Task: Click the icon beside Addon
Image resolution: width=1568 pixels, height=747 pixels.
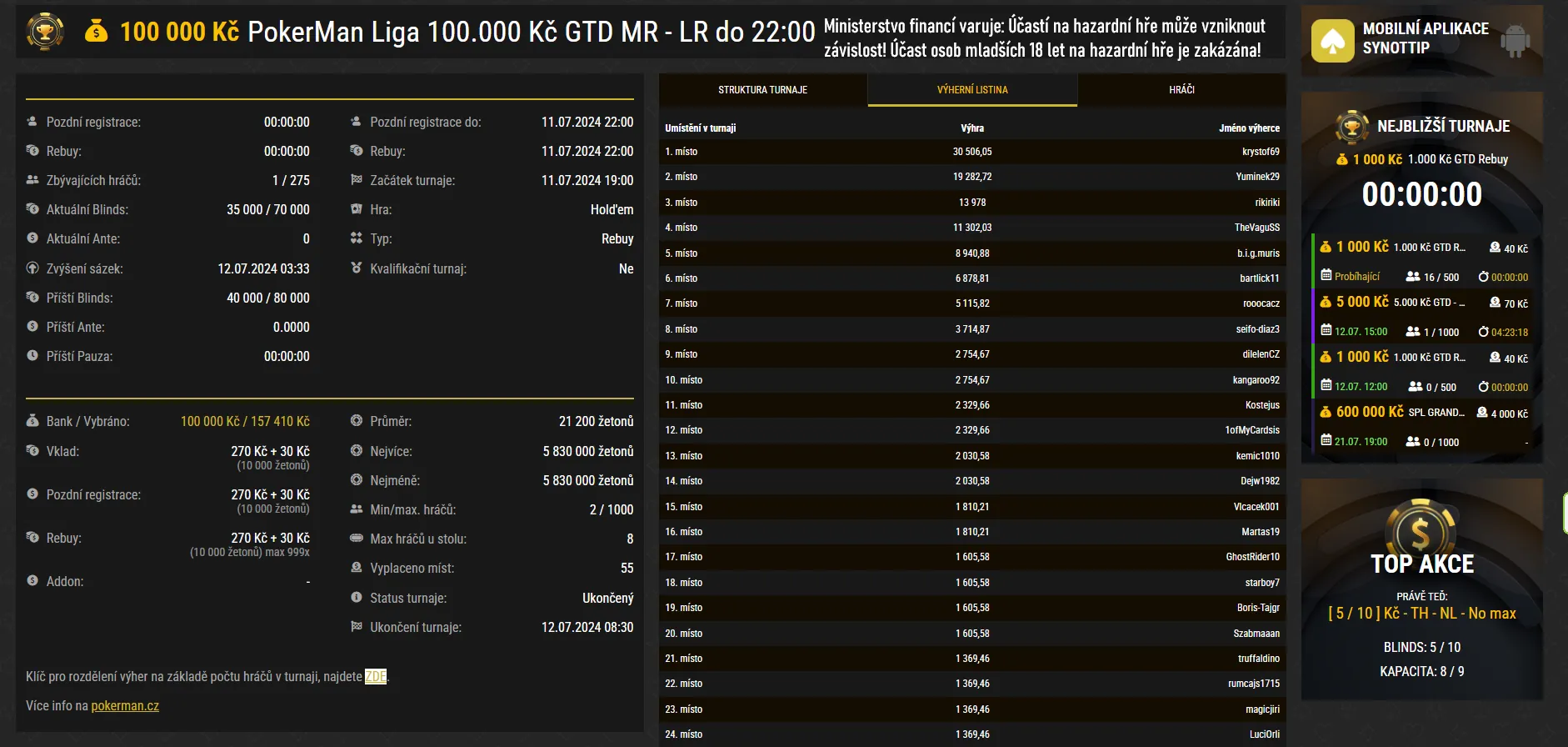Action: [x=32, y=581]
